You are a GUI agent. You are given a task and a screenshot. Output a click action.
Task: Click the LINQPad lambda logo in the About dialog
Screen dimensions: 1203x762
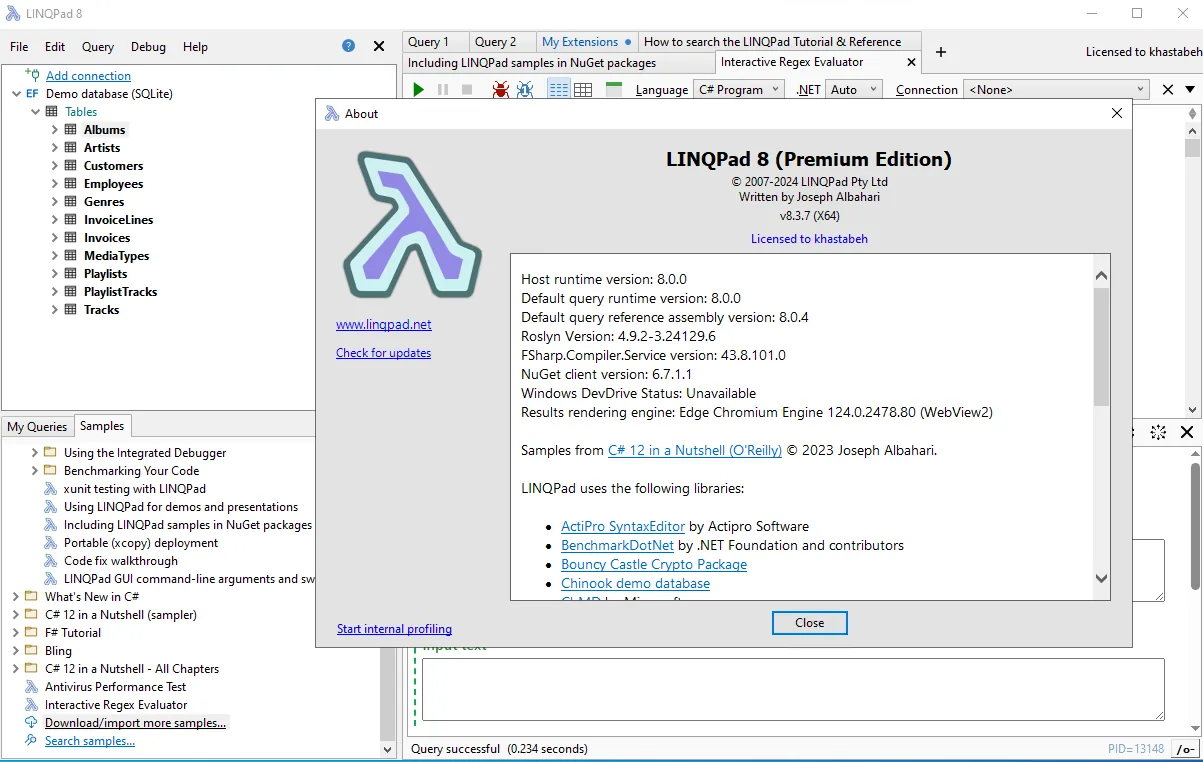(x=411, y=224)
